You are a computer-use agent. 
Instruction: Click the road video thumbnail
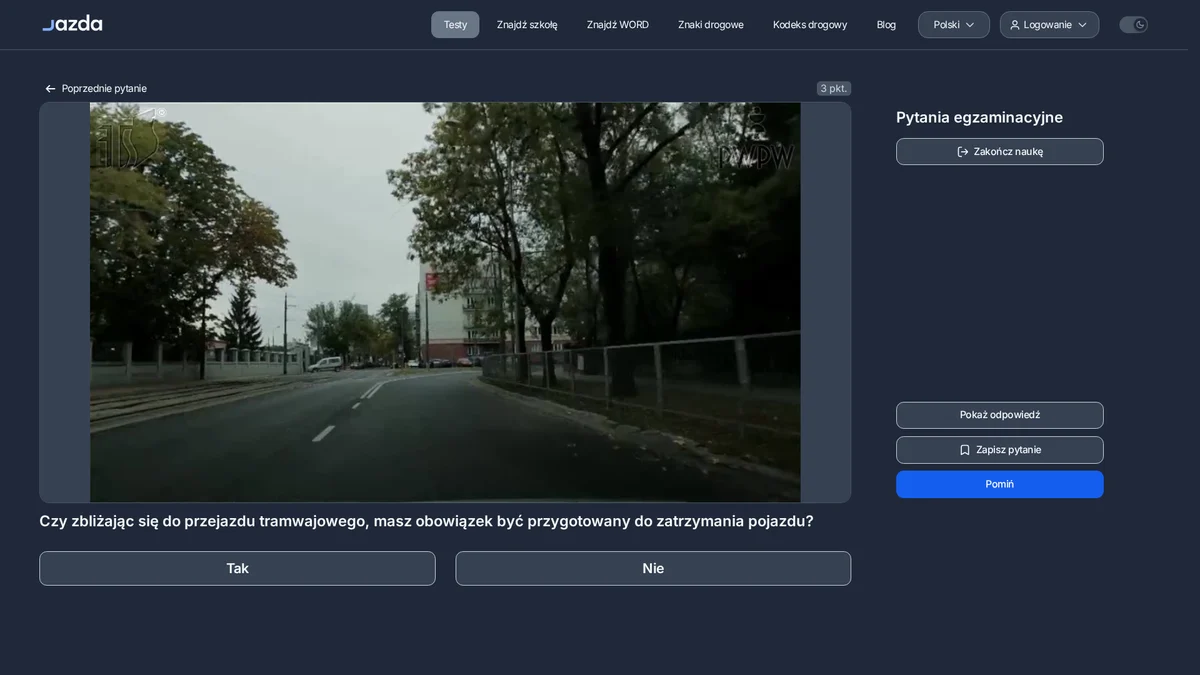pos(445,302)
